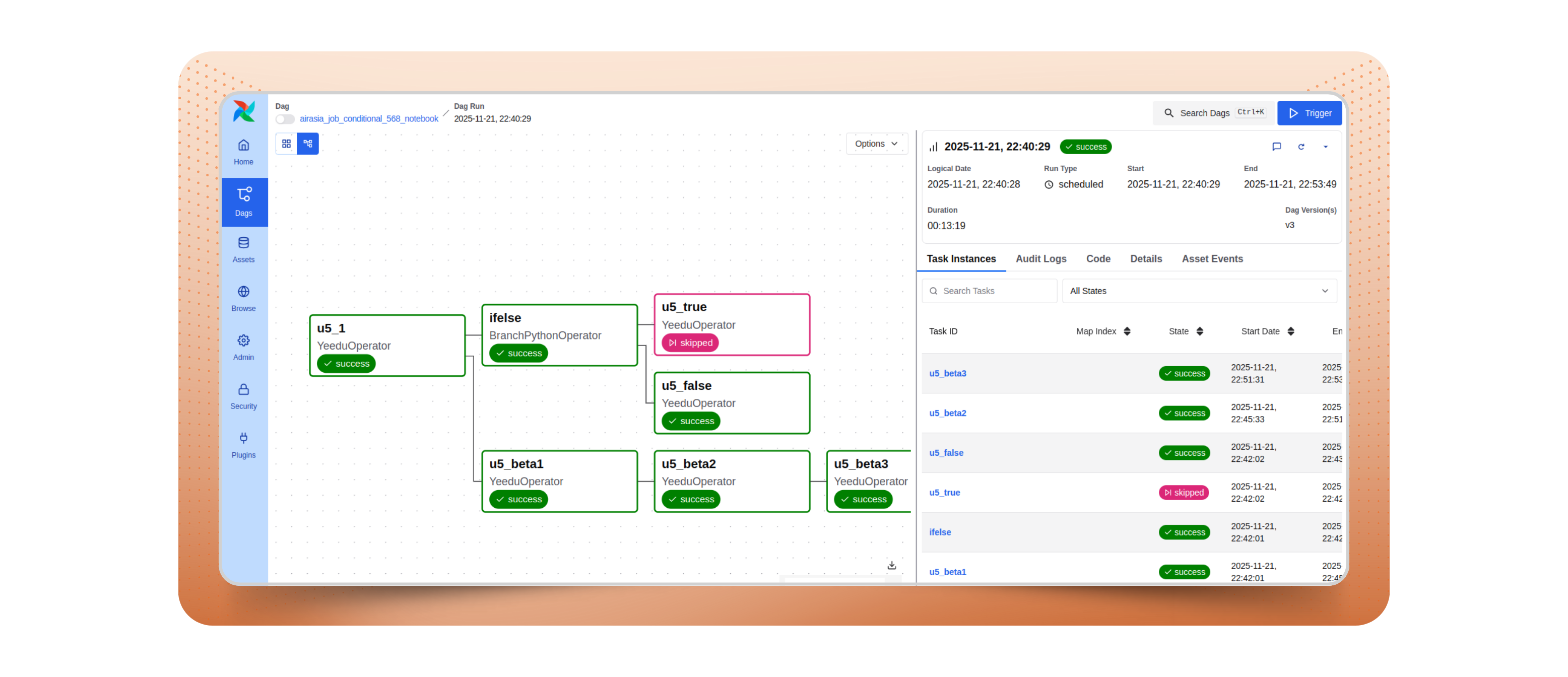Open the Plugins page from the sidebar
The width and height of the screenshot is (1568, 677).
[243, 445]
